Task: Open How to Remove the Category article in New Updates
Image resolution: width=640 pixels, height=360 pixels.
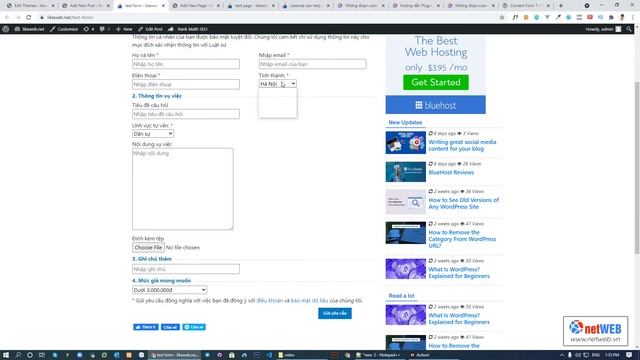Action: pos(462,239)
